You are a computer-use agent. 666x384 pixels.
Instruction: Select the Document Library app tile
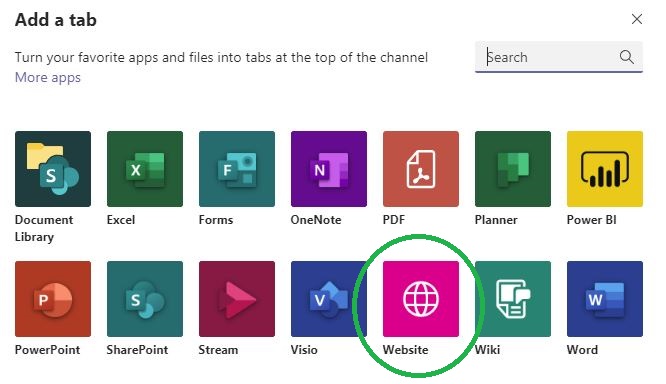pyautogui.click(x=53, y=169)
